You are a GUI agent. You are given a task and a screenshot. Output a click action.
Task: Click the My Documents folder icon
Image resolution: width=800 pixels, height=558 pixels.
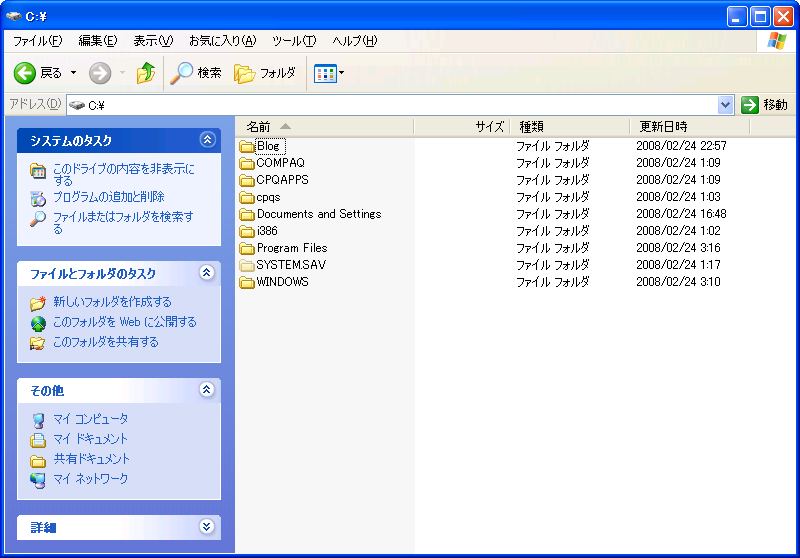coord(38,440)
